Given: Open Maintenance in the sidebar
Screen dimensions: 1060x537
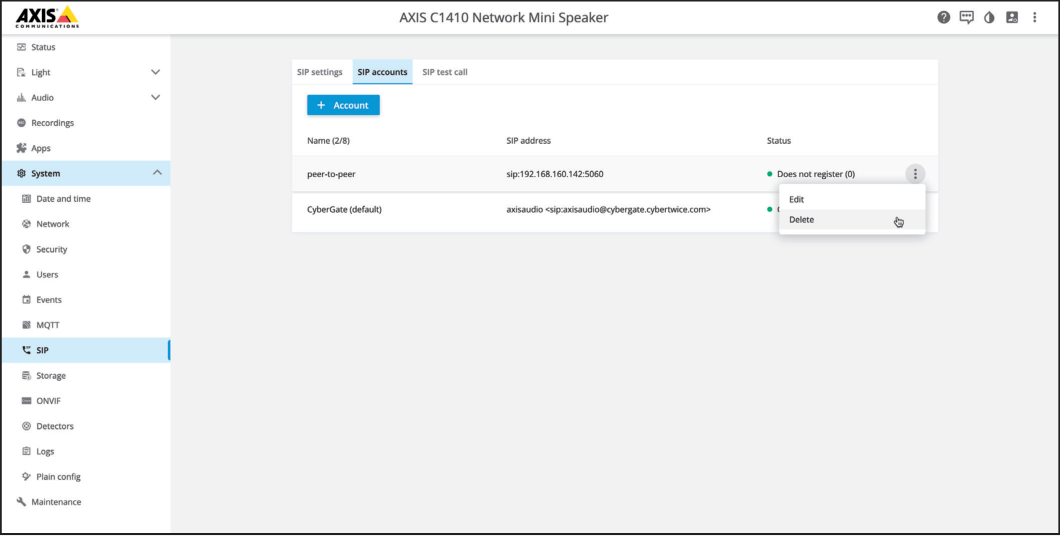Looking at the screenshot, I should (56, 502).
